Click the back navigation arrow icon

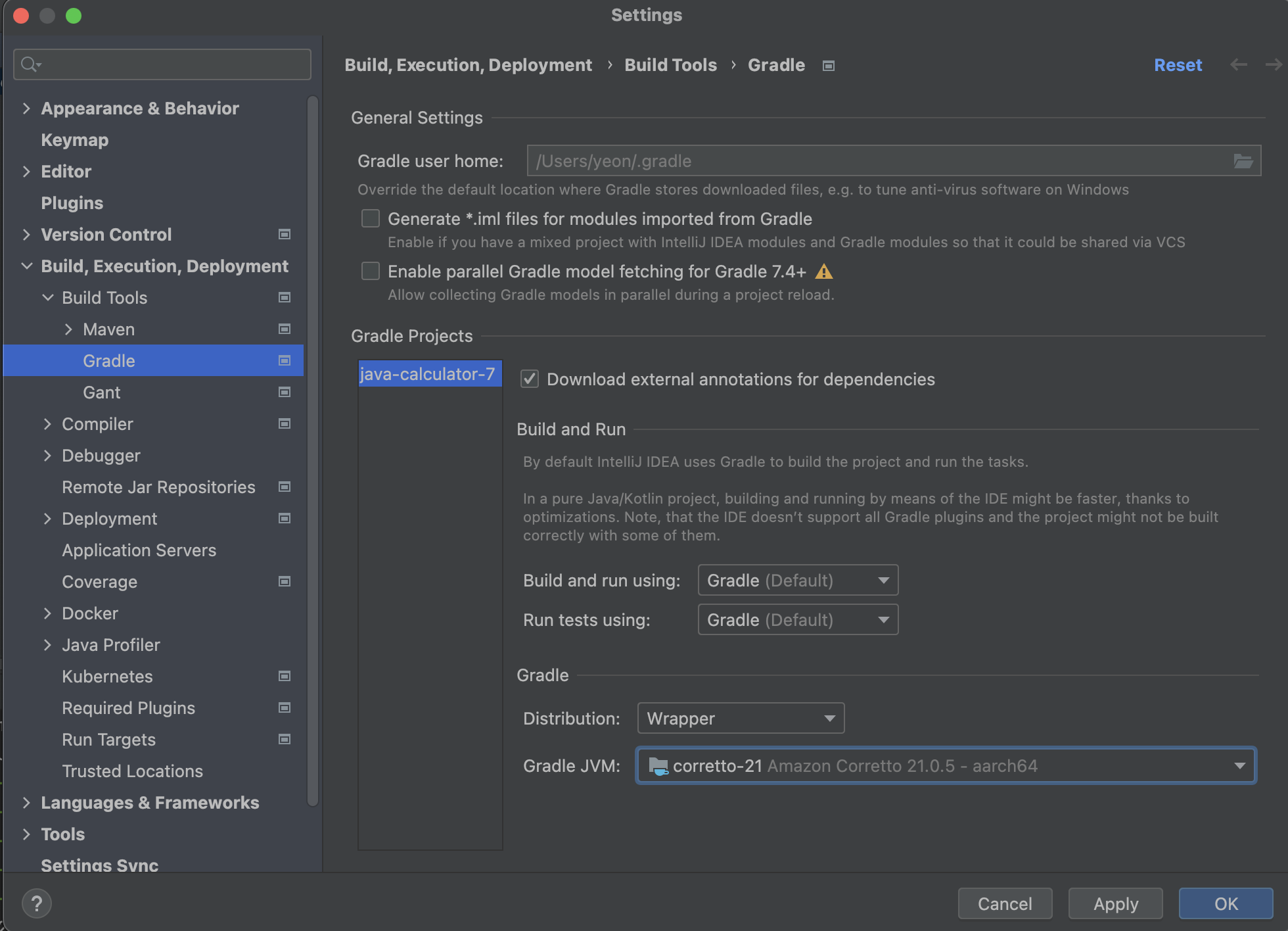pyautogui.click(x=1239, y=64)
